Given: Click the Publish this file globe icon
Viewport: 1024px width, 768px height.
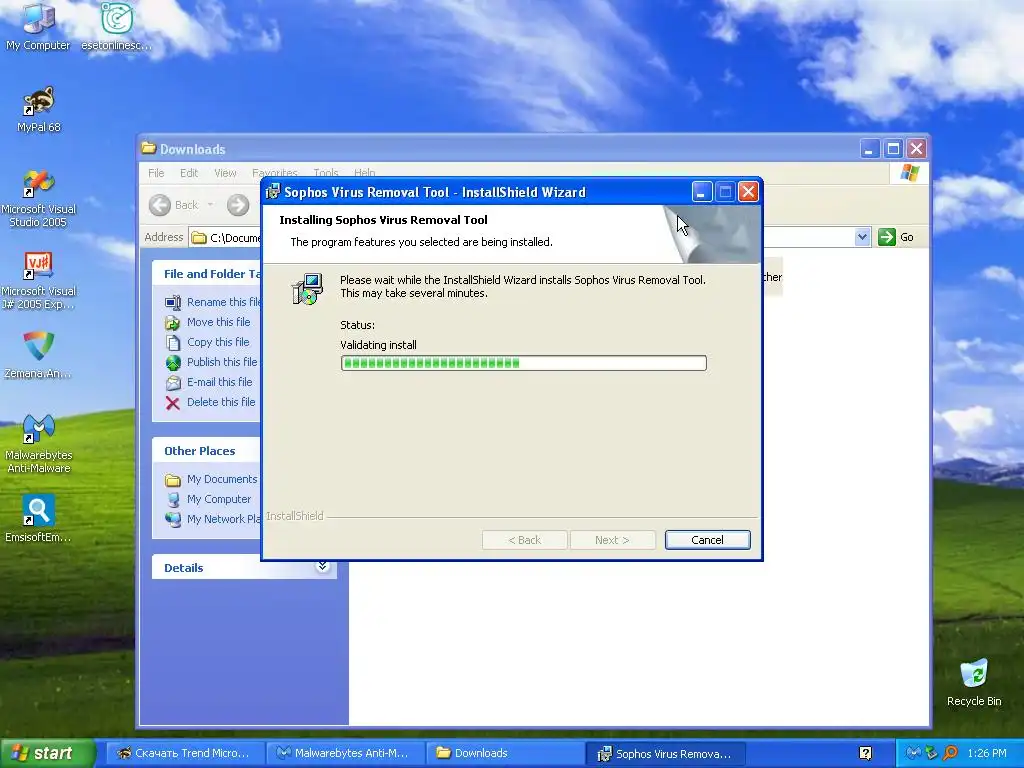Looking at the screenshot, I should [x=172, y=362].
